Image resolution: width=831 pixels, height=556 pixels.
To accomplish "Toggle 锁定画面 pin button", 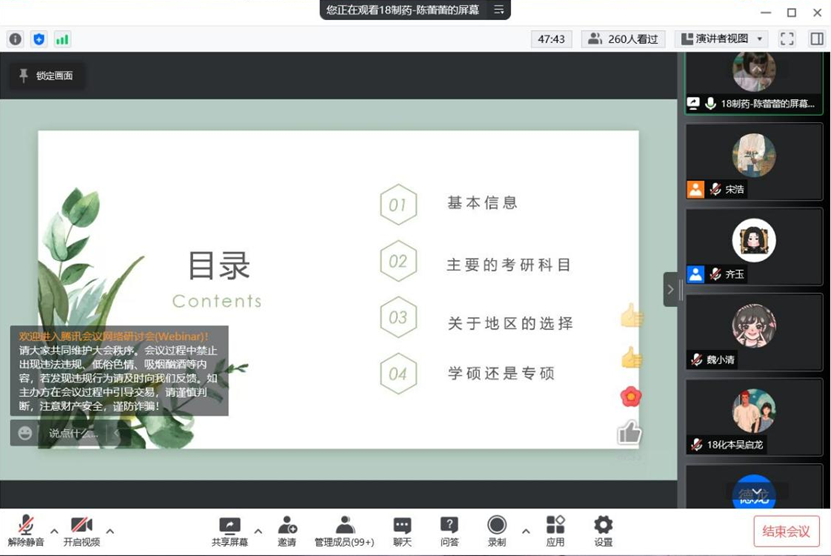I will (x=46, y=75).
